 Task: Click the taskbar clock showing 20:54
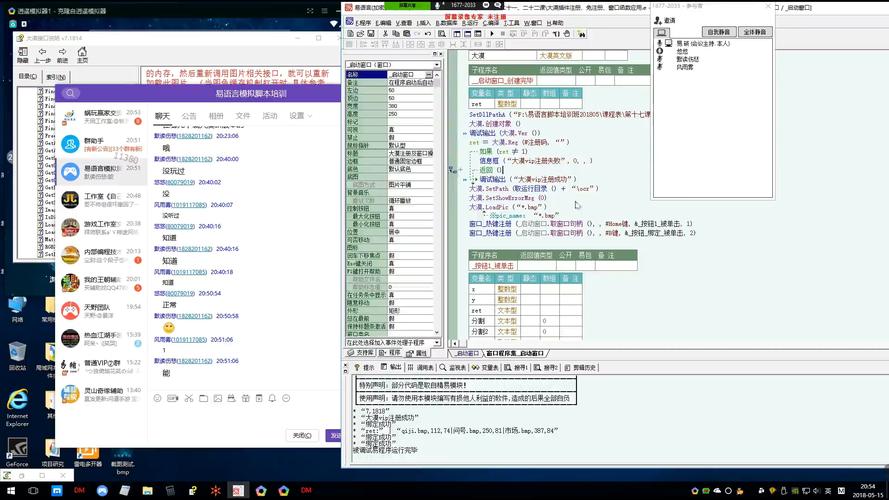click(867, 490)
